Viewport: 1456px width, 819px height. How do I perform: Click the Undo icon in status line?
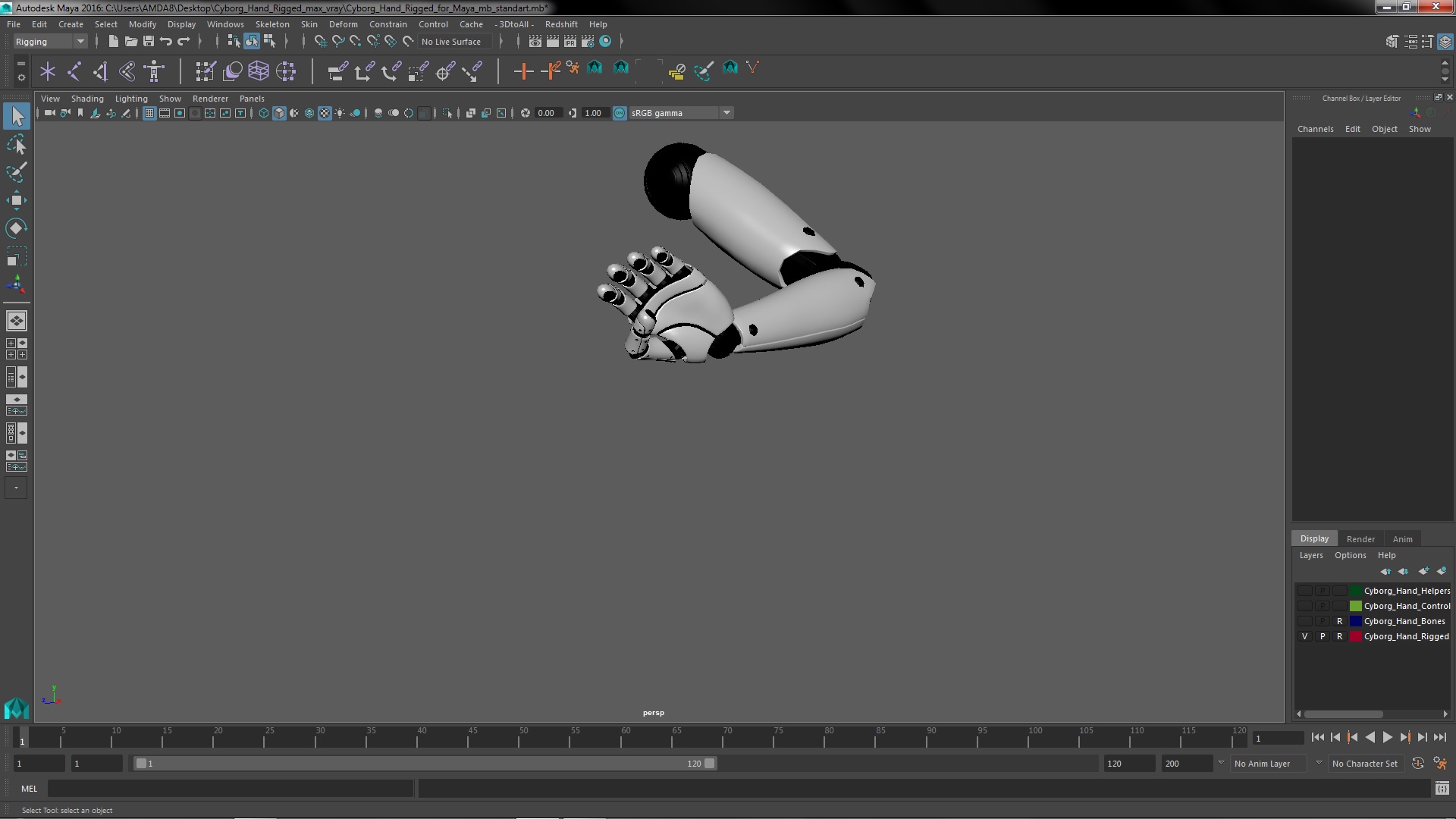166,42
